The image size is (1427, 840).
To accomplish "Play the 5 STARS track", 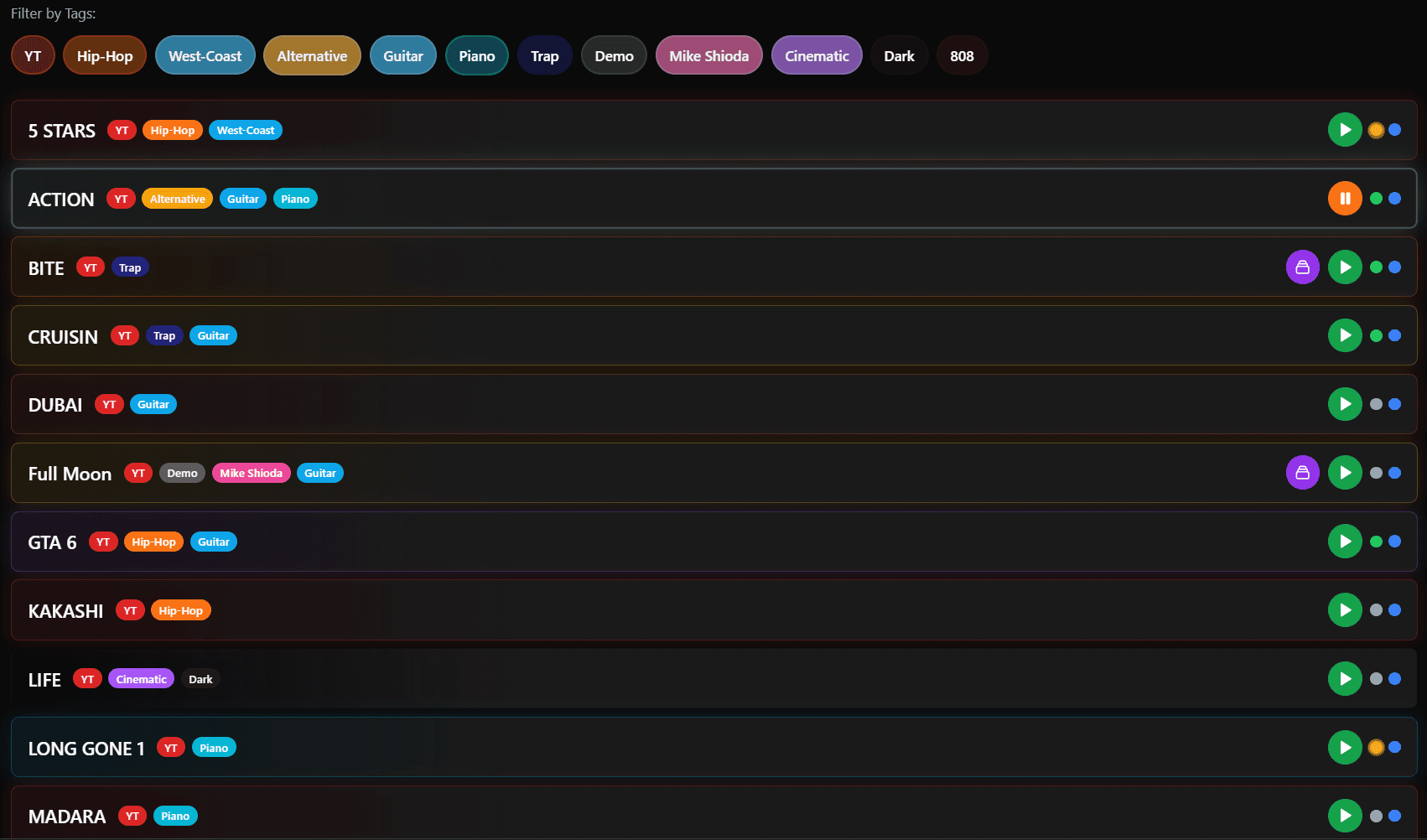I will pyautogui.click(x=1345, y=130).
